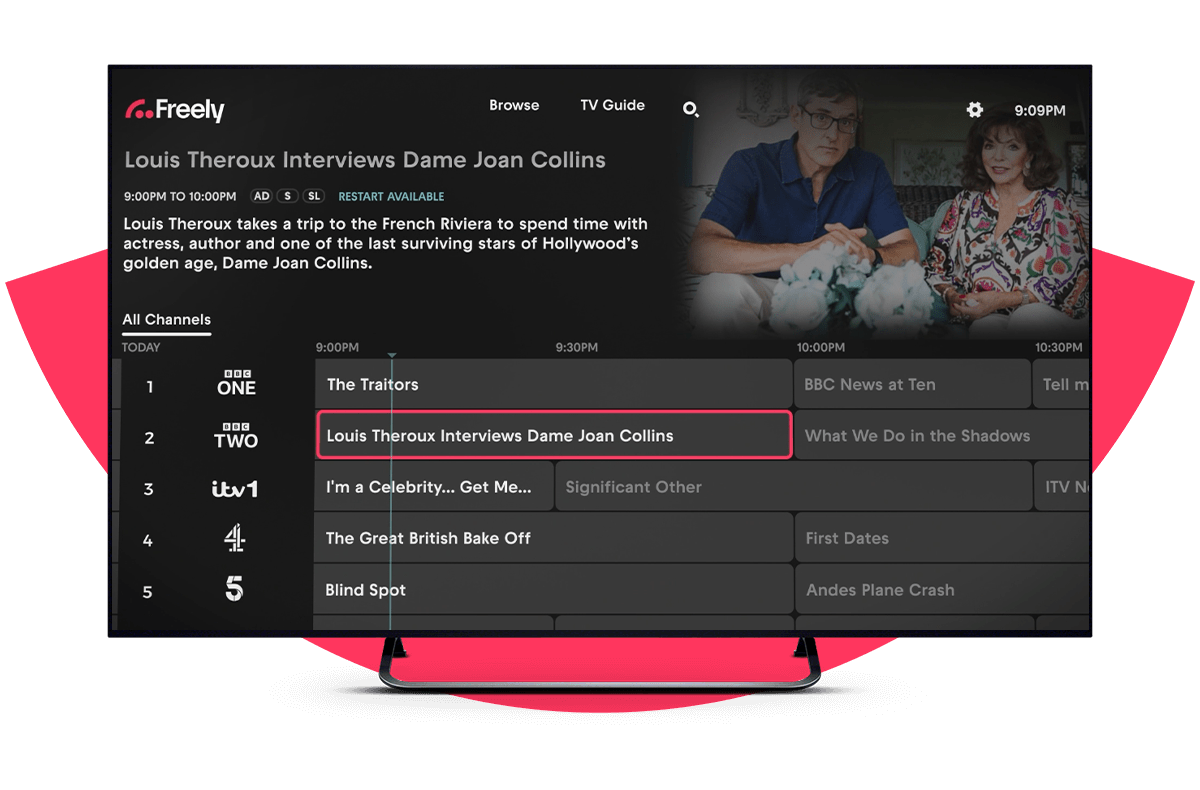Click the 9:00PM time header
1200x790 pixels.
coord(337,347)
